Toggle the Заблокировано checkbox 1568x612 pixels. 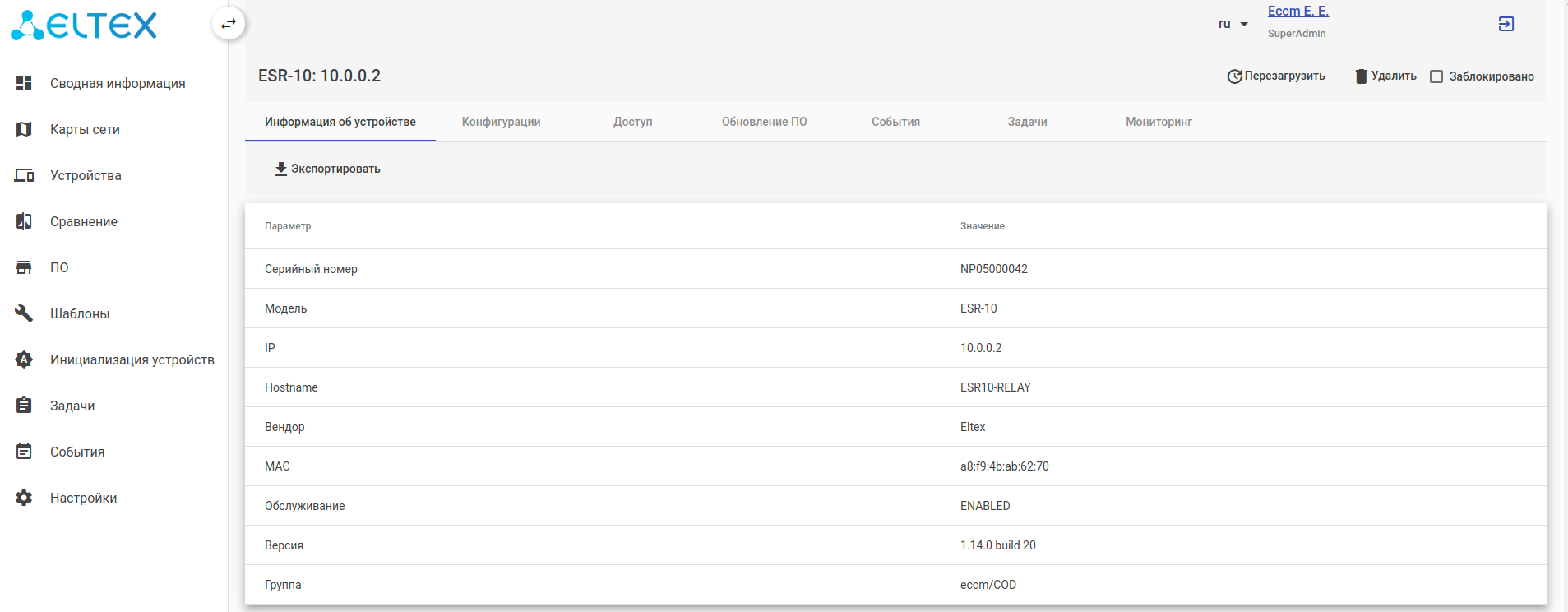pos(1436,76)
